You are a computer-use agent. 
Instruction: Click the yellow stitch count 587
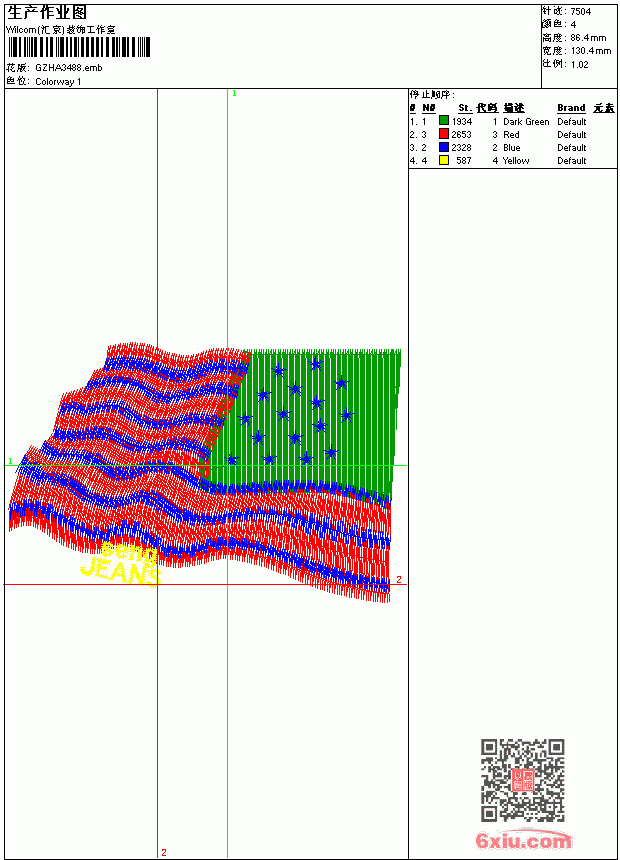(x=464, y=161)
